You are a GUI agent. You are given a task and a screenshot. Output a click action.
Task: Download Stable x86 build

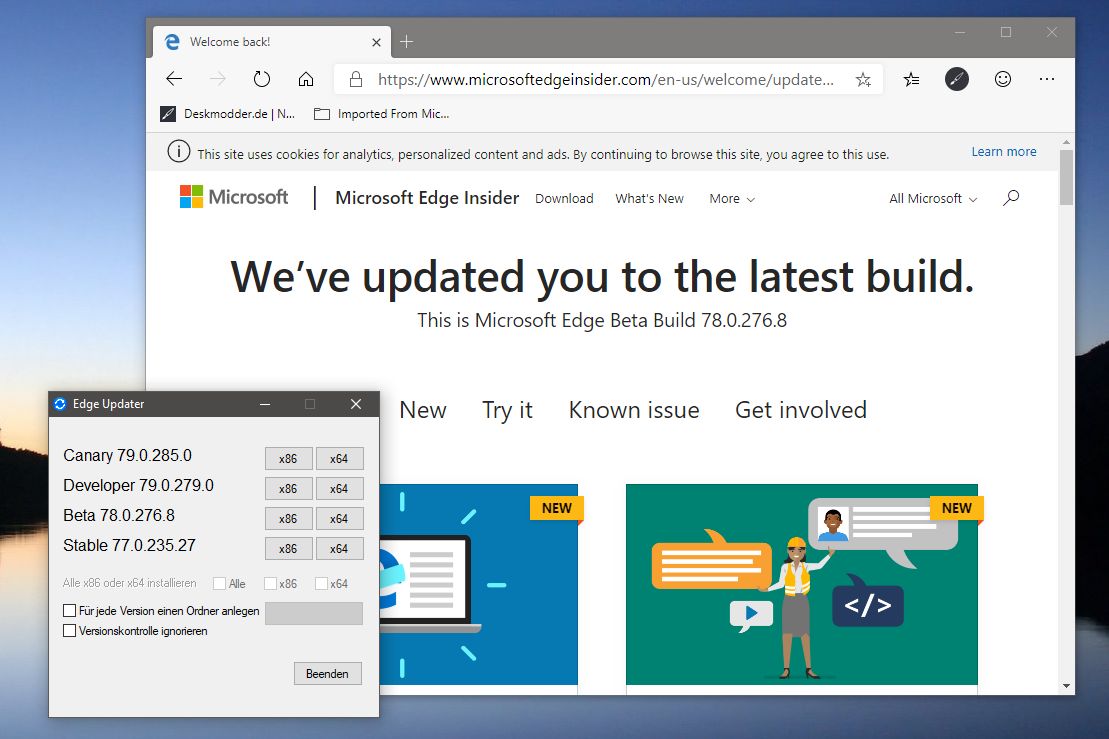[x=288, y=549]
